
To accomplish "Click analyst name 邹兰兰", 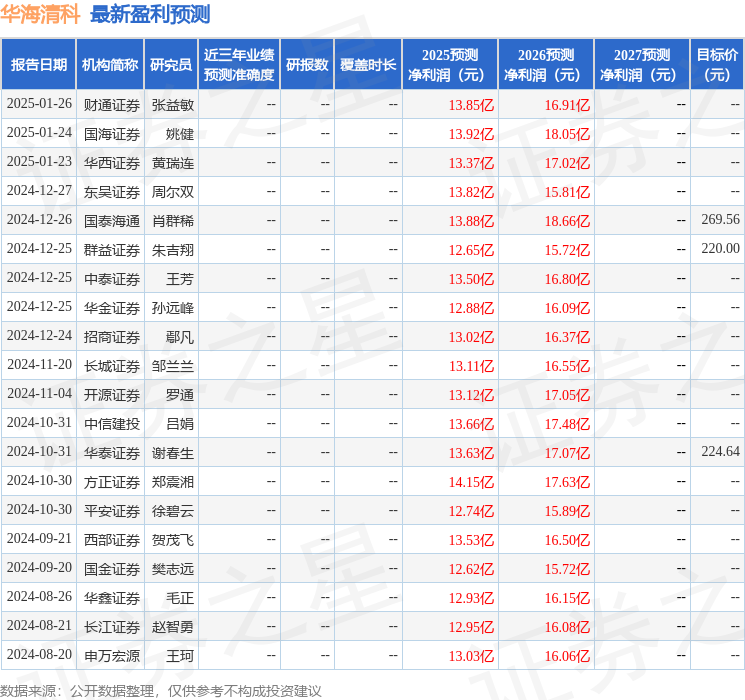I will coord(173,366).
